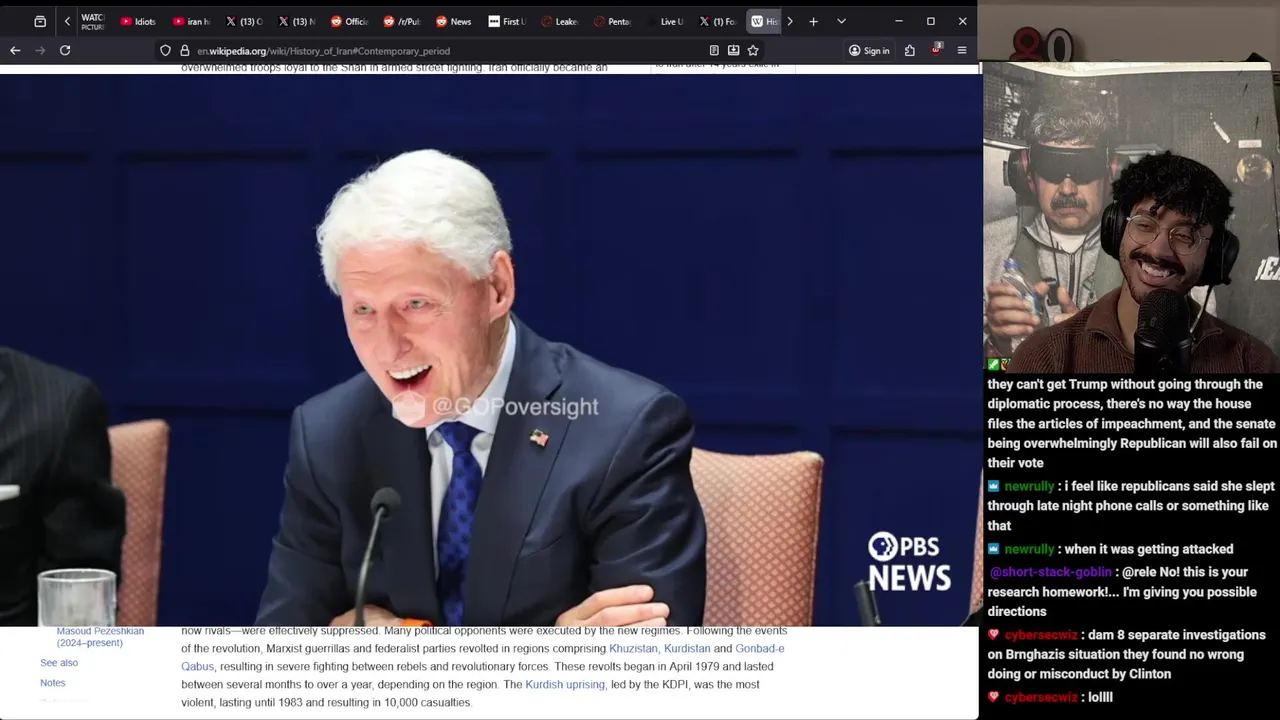The height and width of the screenshot is (720, 1280).
Task: Click the Bill Clinton video overlay
Action: coord(490,350)
